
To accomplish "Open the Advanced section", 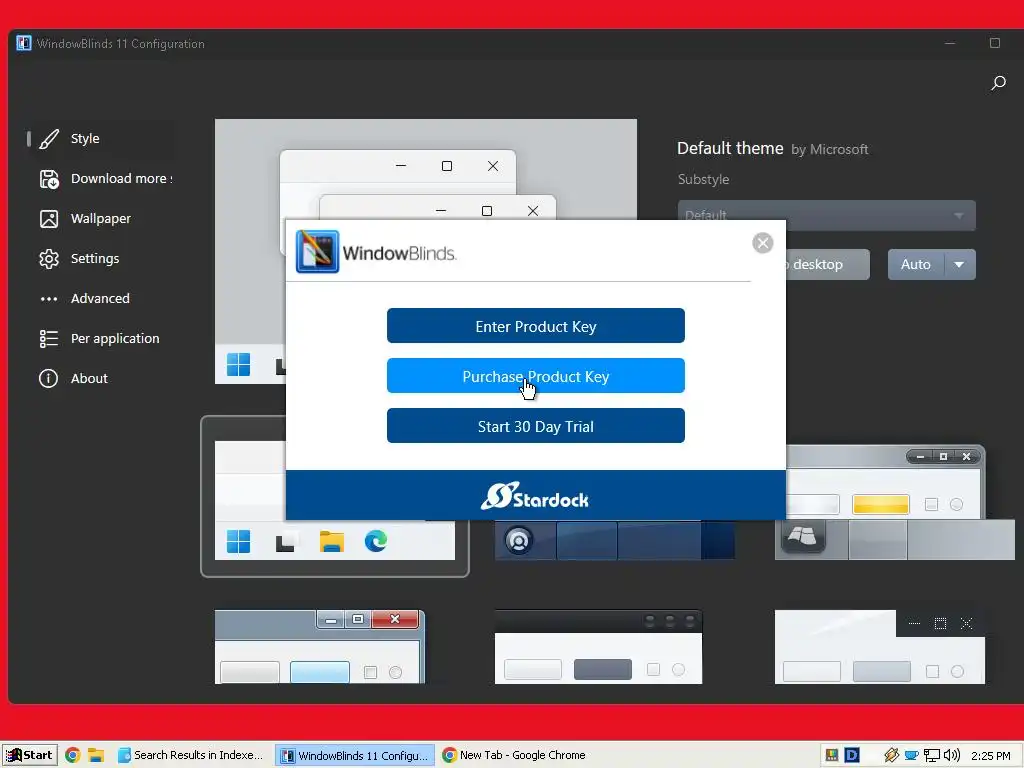I will coord(100,298).
